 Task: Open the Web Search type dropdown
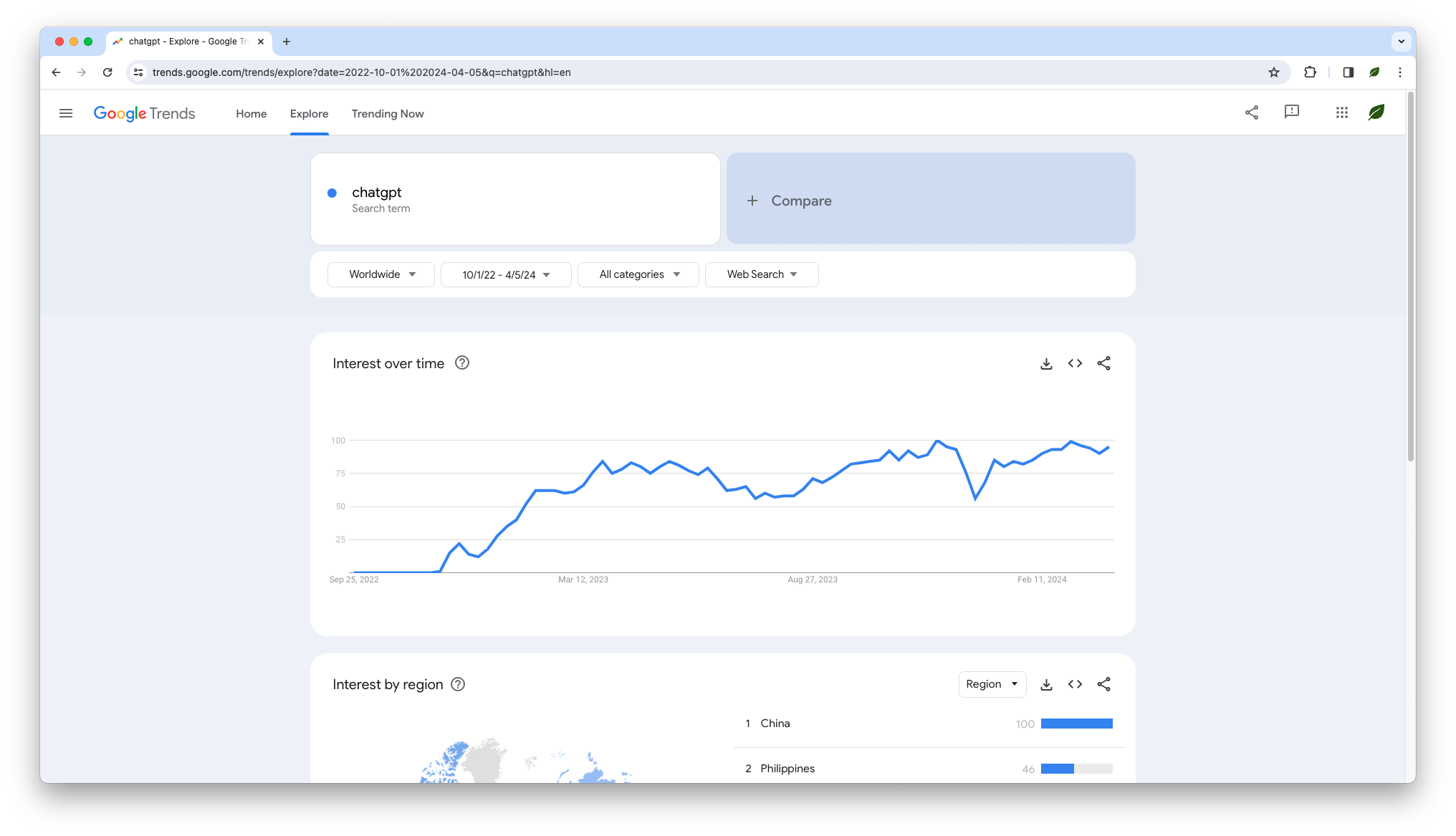762,274
